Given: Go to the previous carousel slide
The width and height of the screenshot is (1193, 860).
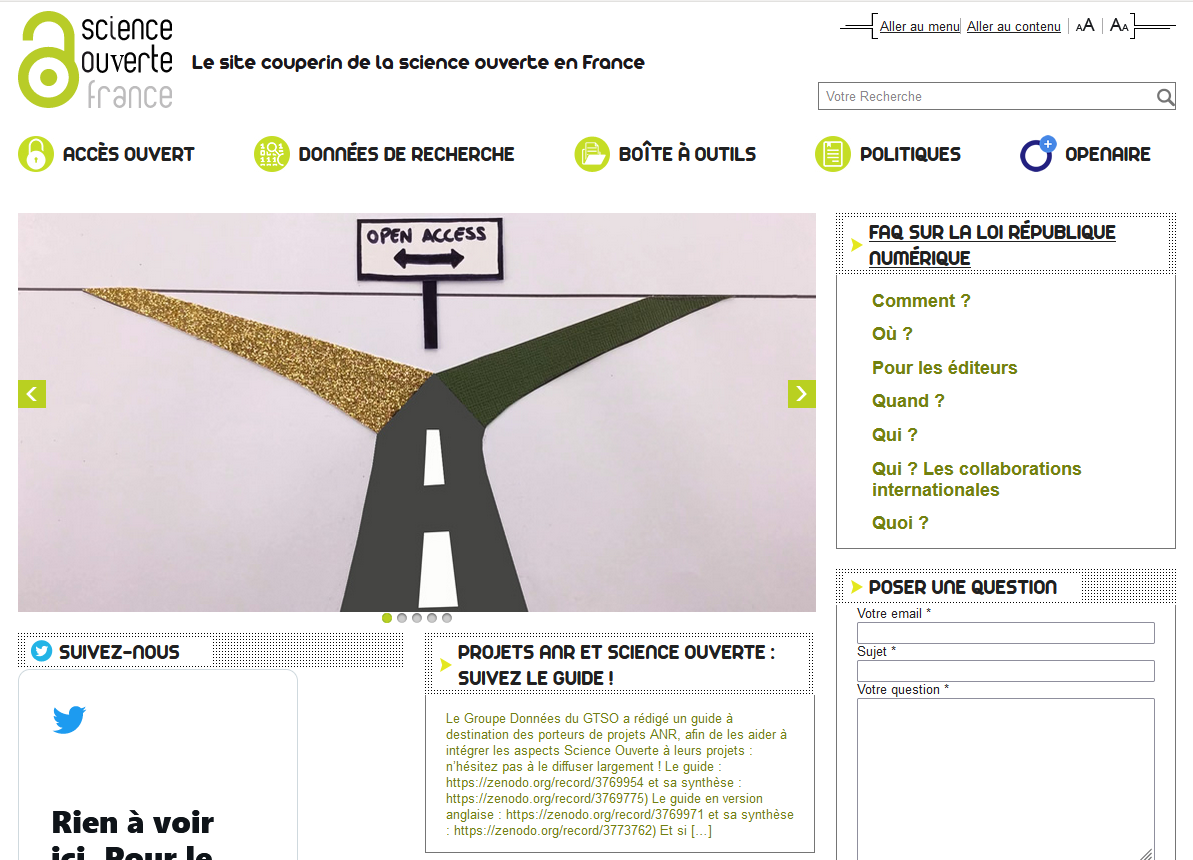Looking at the screenshot, I should 32,394.
